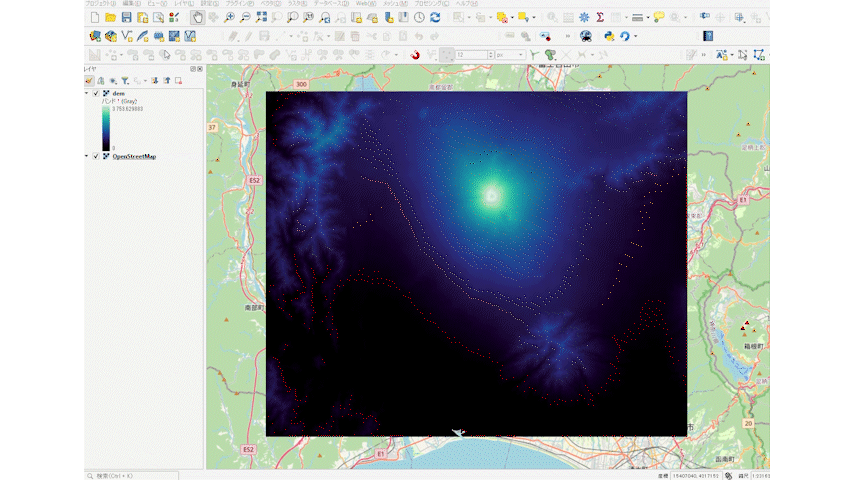This screenshot has height=480, width=854.
Task: Click the Filter Legend funnel icon
Action: (x=125, y=81)
